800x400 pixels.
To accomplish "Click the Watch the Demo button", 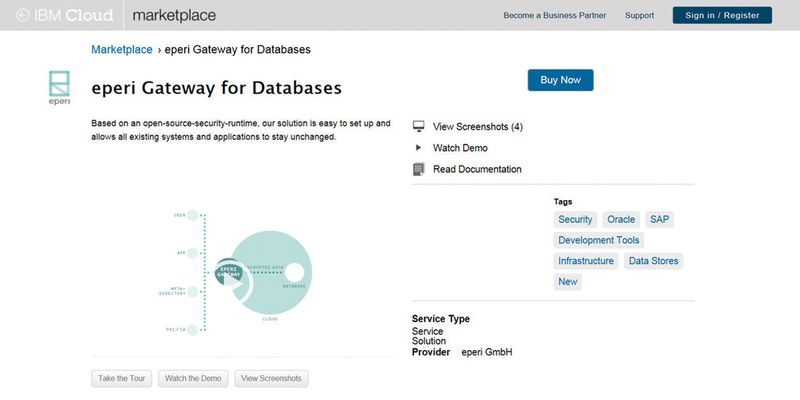I will click(x=193, y=379).
